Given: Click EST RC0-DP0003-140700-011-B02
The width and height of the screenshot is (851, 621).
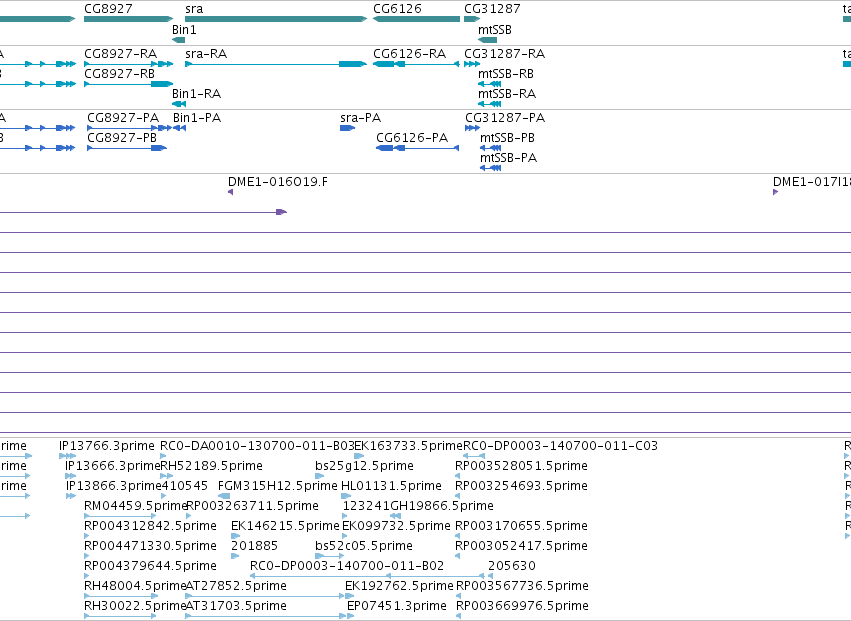Looking at the screenshot, I should [x=367, y=576].
